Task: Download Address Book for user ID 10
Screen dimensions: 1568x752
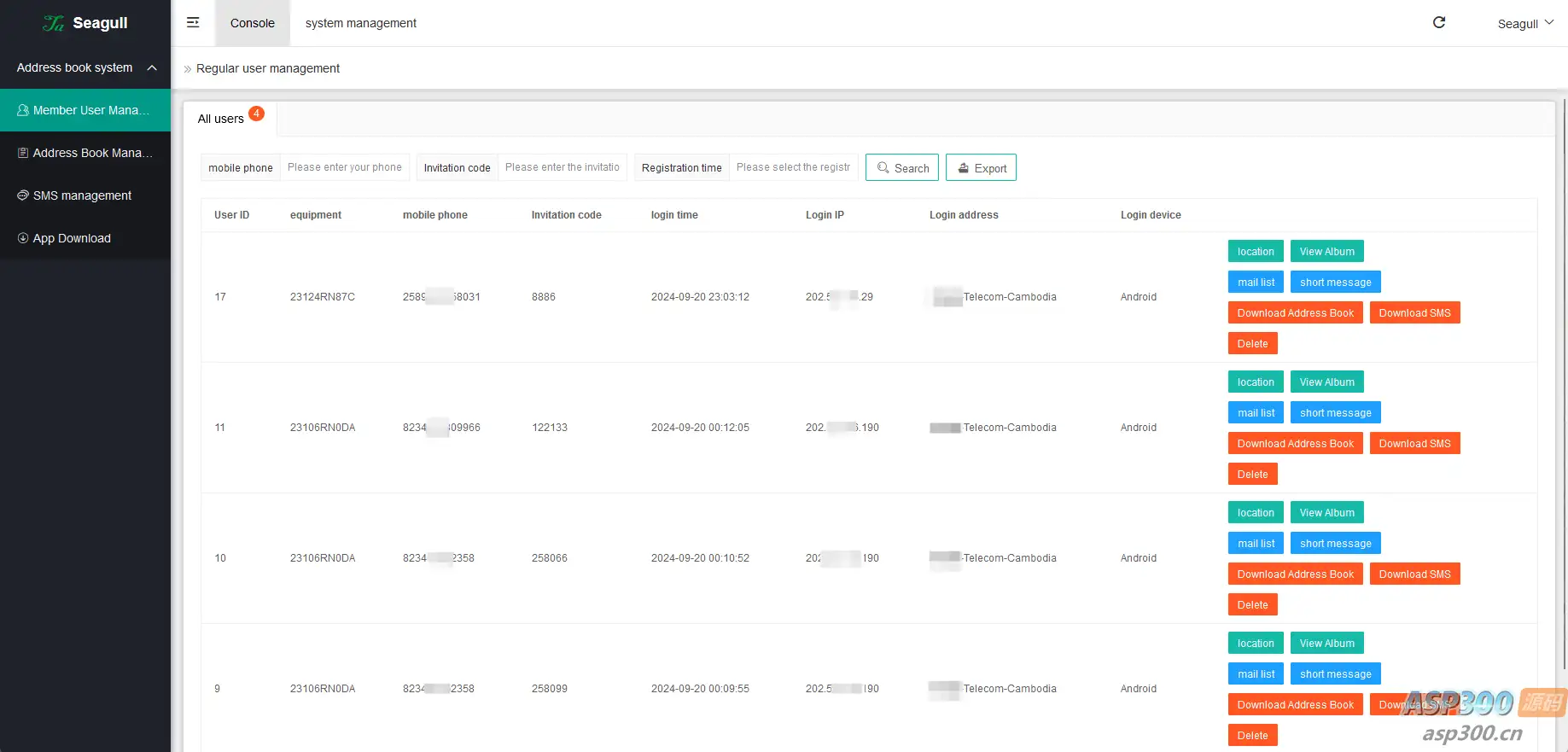Action: 1296,574
